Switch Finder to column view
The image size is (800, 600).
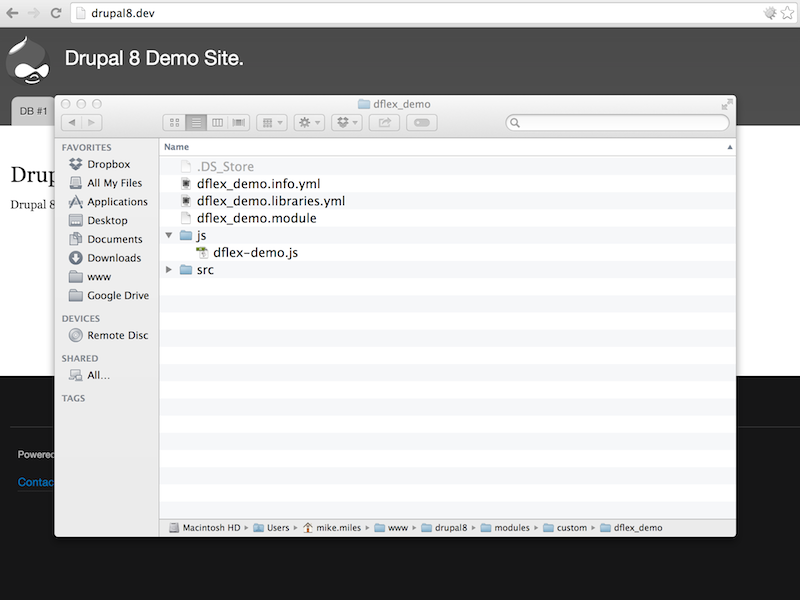click(217, 122)
